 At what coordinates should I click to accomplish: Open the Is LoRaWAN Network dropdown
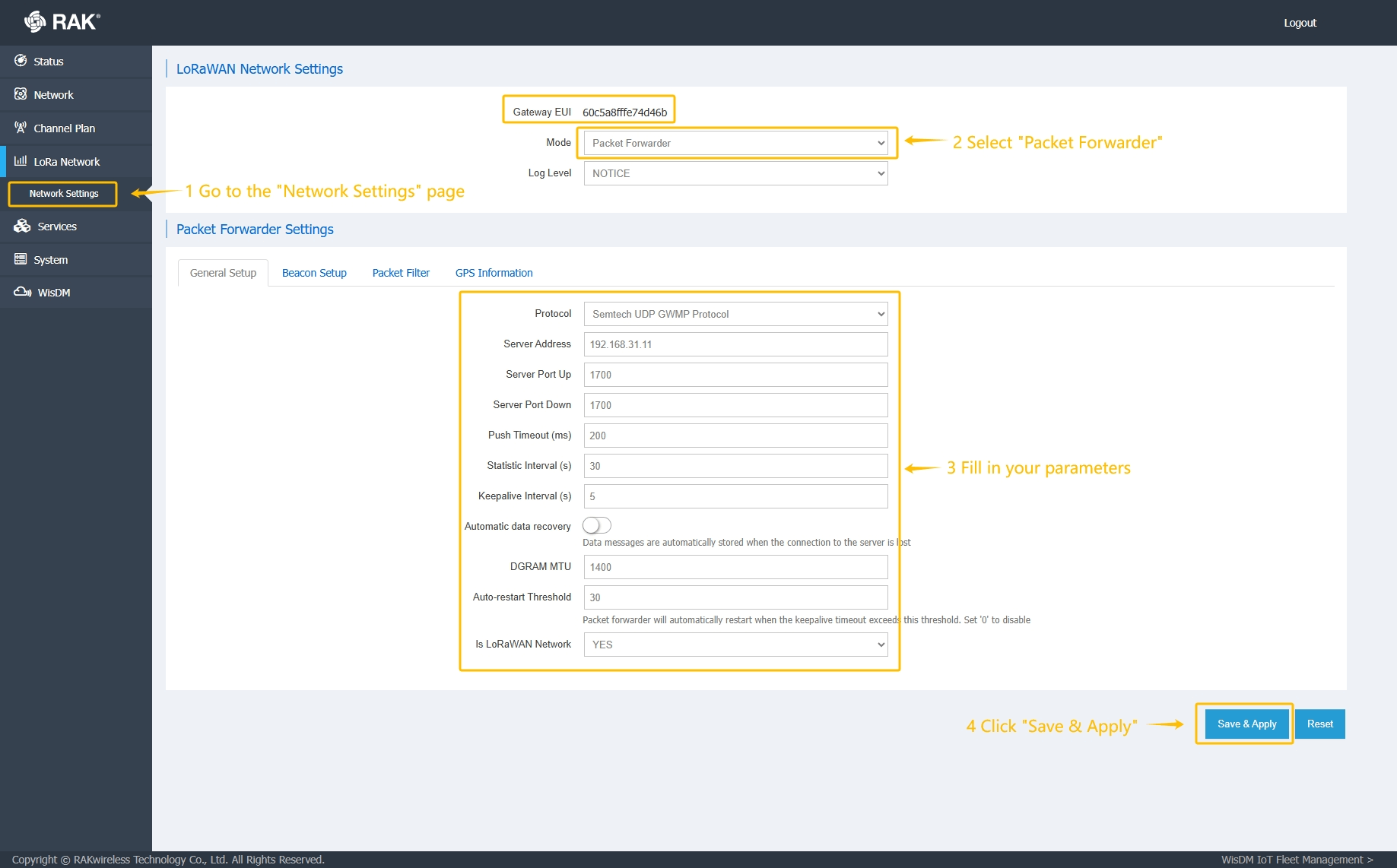click(x=735, y=645)
